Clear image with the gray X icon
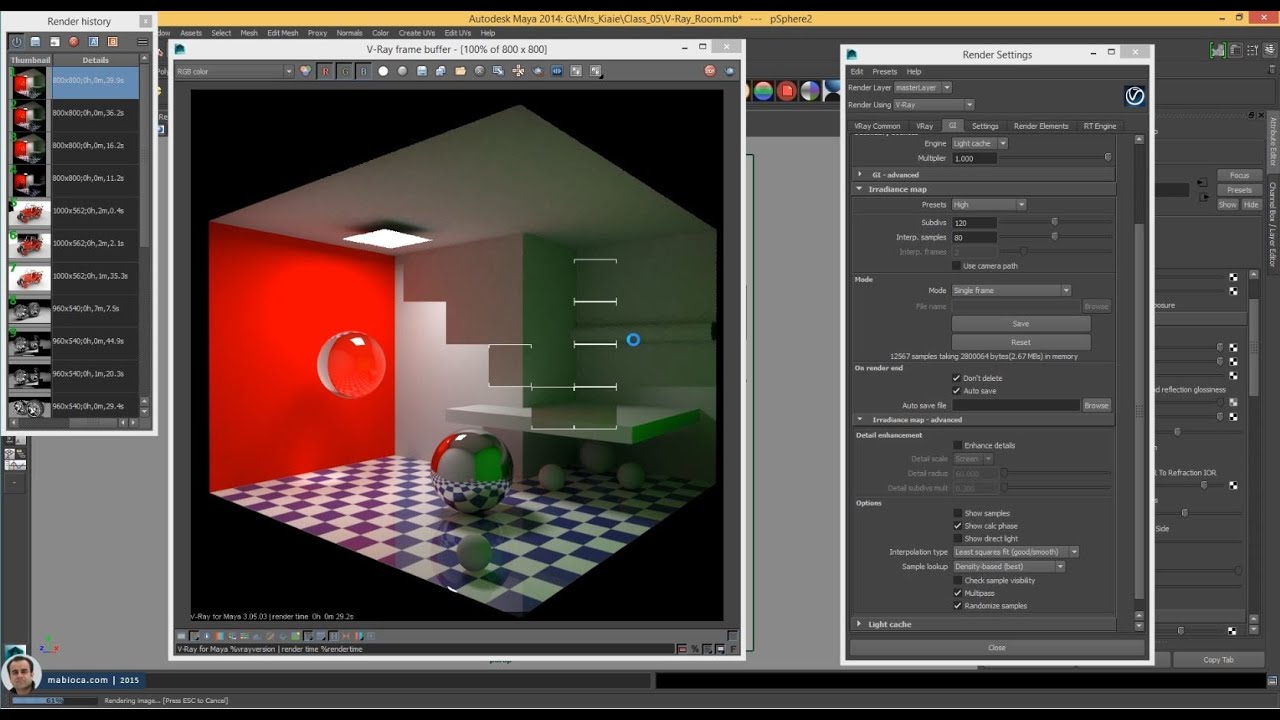1280x720 pixels. 480,71
